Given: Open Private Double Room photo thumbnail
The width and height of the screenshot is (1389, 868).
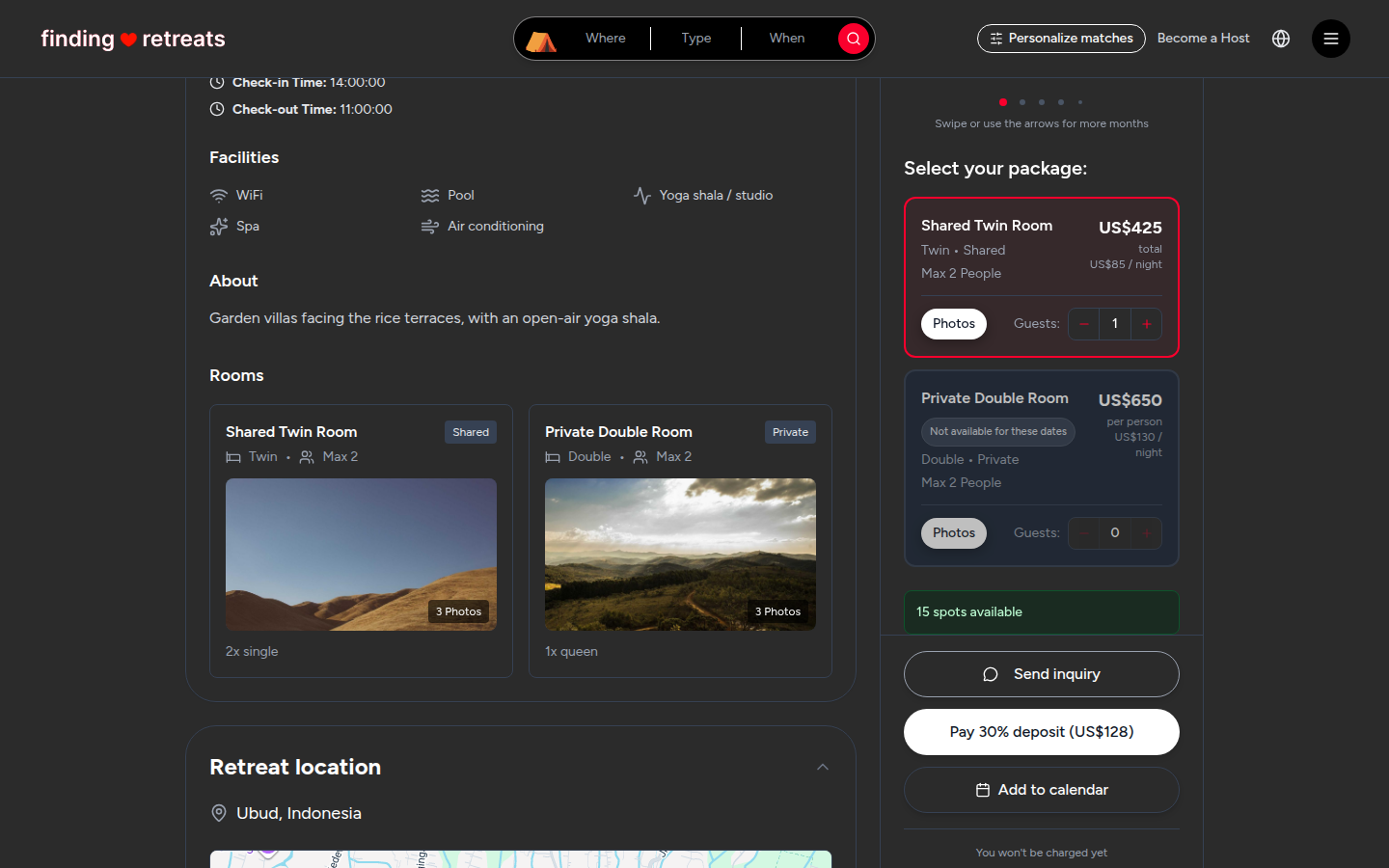Looking at the screenshot, I should [680, 555].
